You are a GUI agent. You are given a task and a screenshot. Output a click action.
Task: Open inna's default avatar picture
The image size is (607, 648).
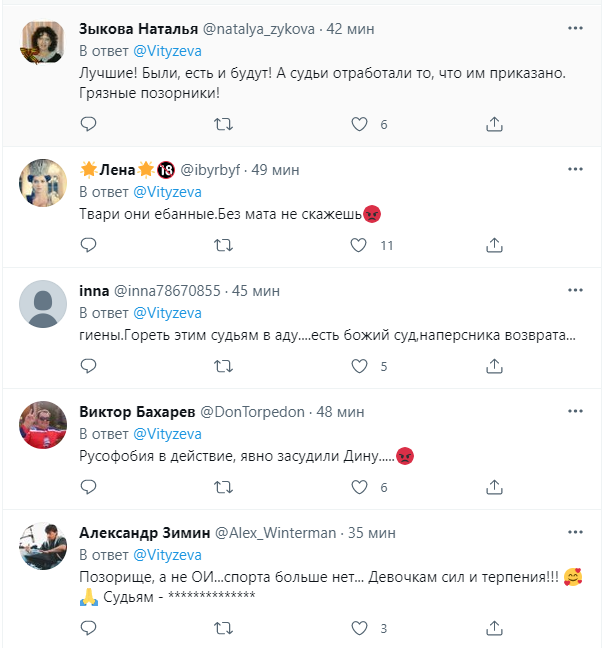43,304
